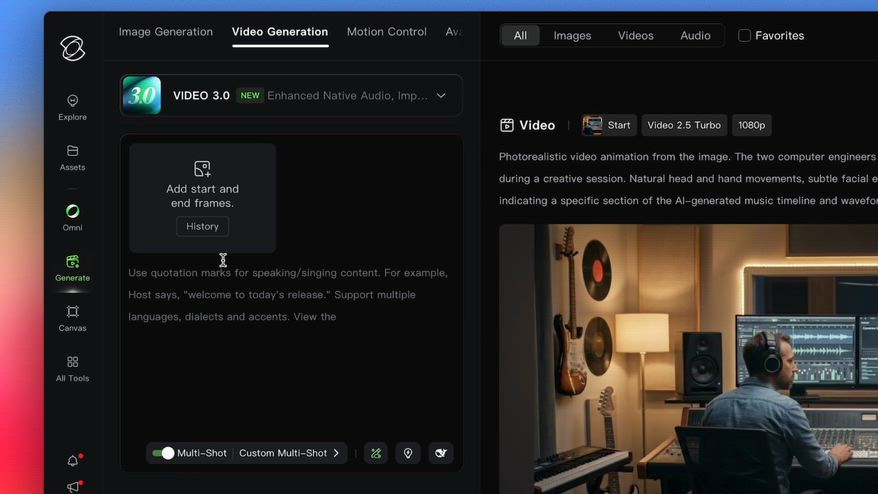
Task: Switch to Image Generation tab
Action: point(166,32)
